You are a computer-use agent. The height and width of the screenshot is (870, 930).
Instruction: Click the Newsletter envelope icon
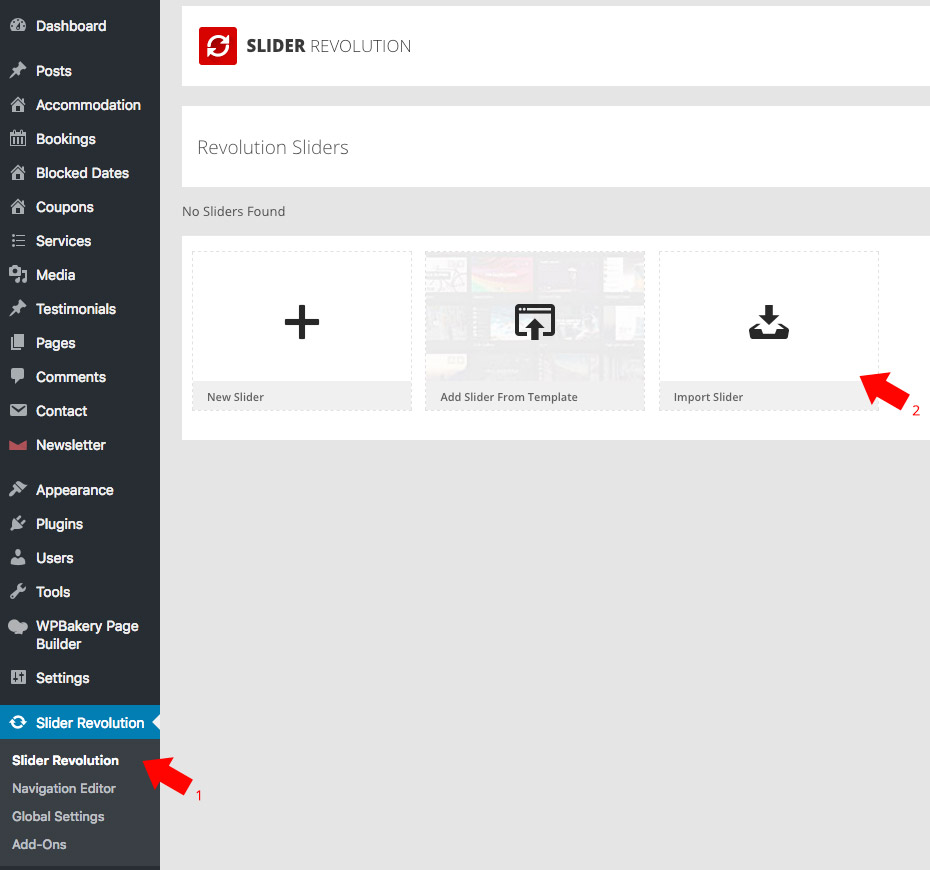click(x=18, y=445)
